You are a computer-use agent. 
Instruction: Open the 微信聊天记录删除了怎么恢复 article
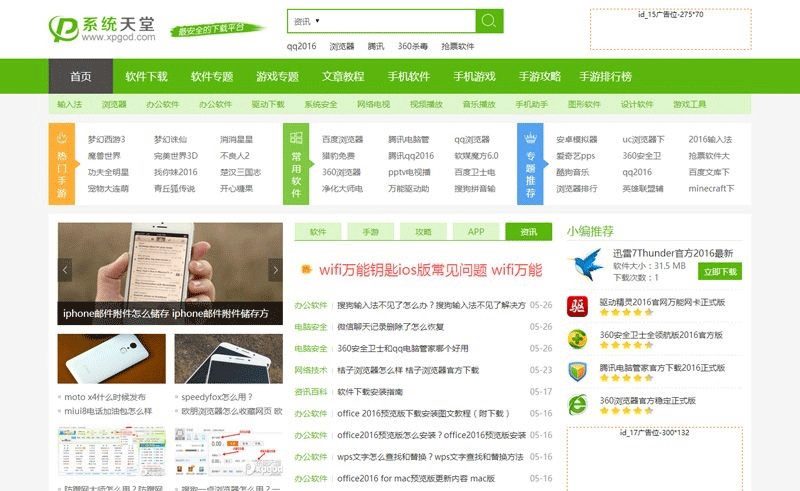(390, 327)
